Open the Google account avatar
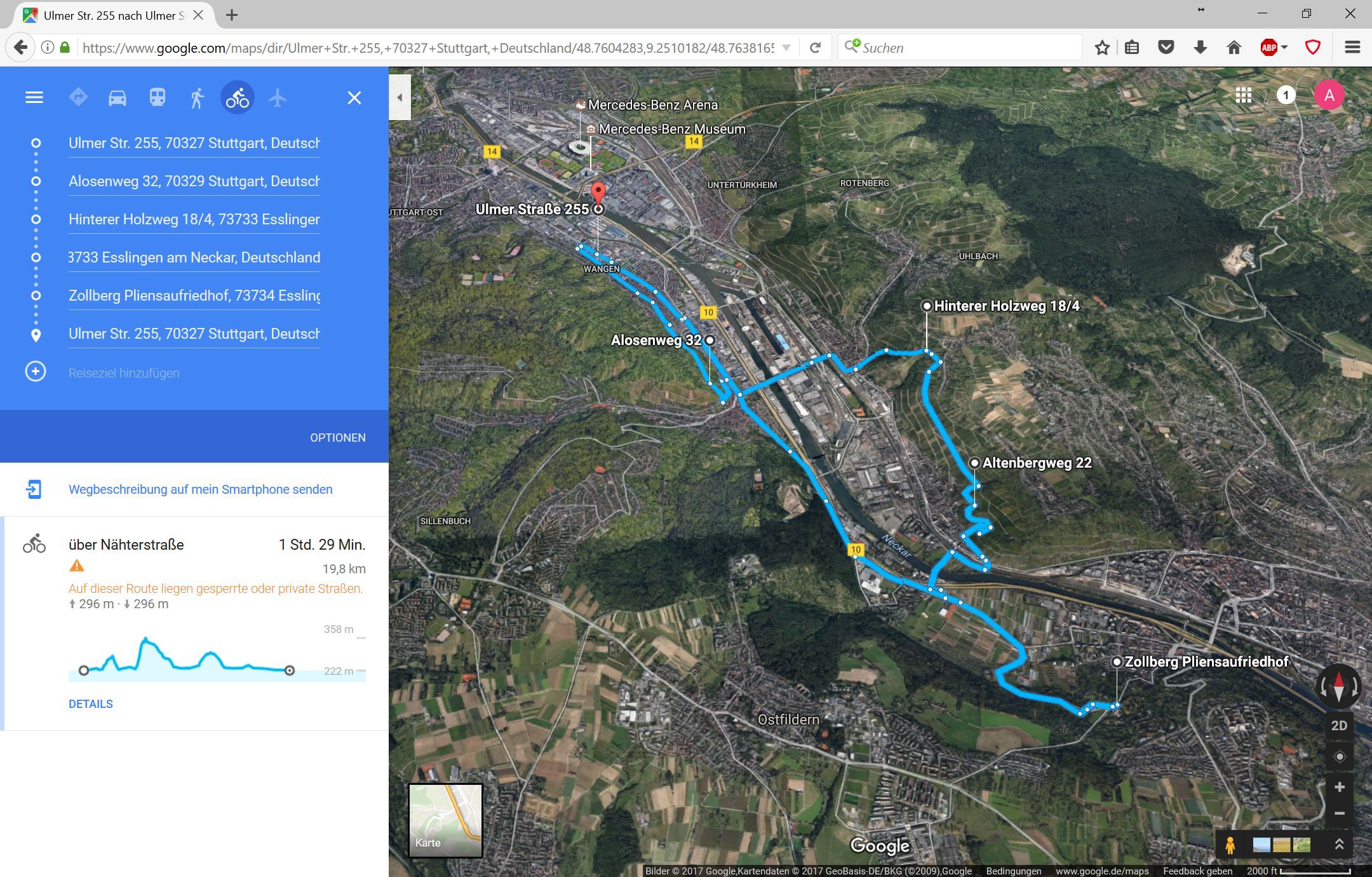 (x=1329, y=95)
